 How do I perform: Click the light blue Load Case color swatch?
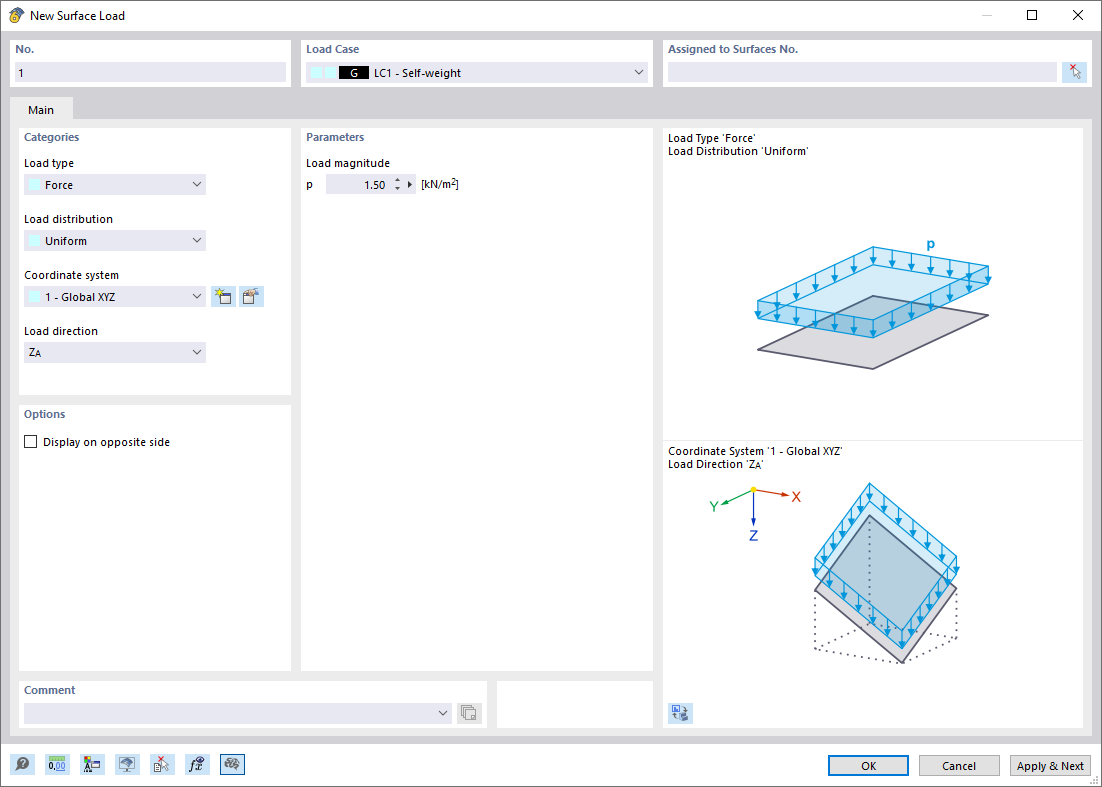point(316,72)
